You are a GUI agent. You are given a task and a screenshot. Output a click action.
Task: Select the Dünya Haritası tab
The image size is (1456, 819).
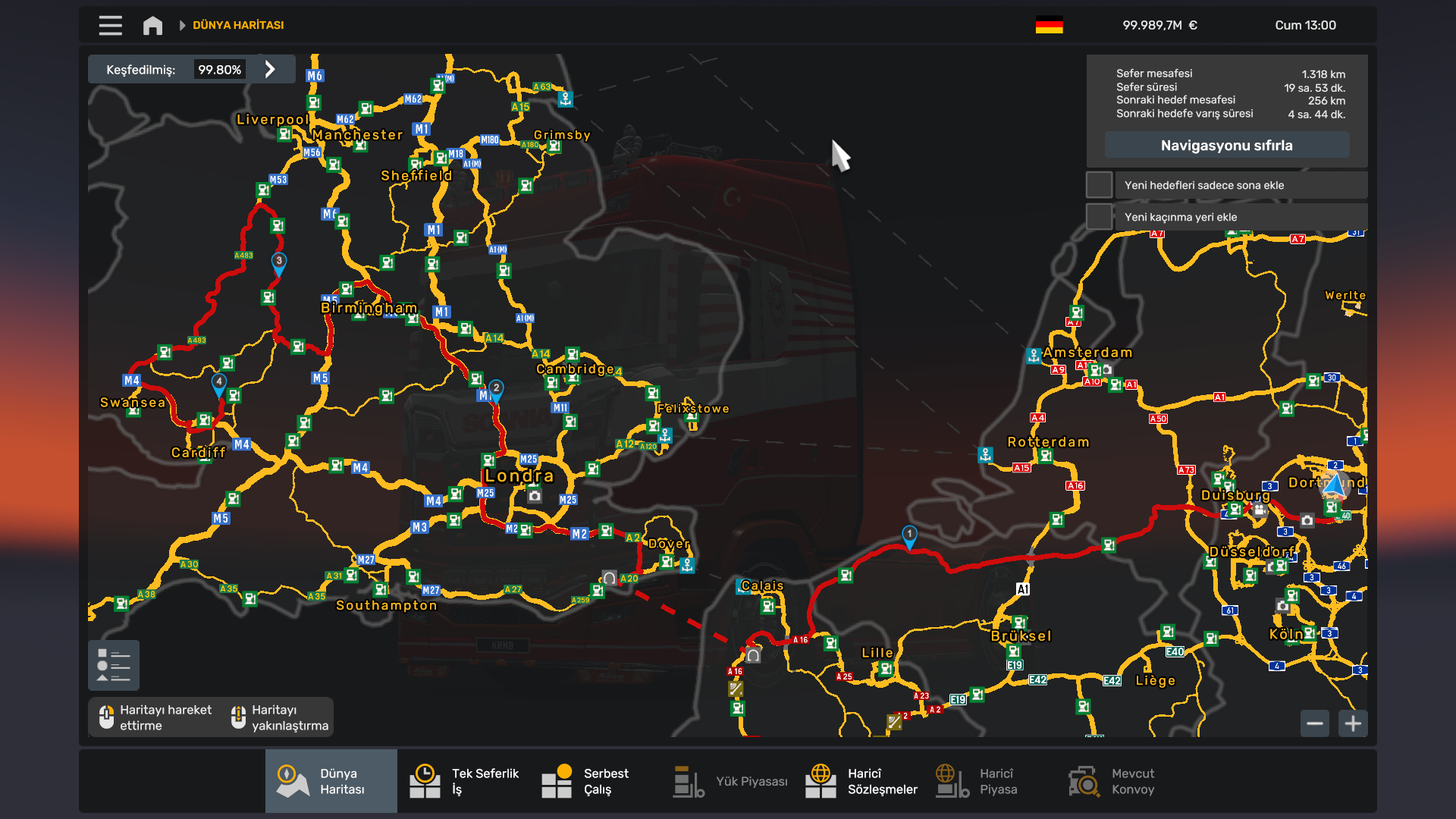pos(331,781)
